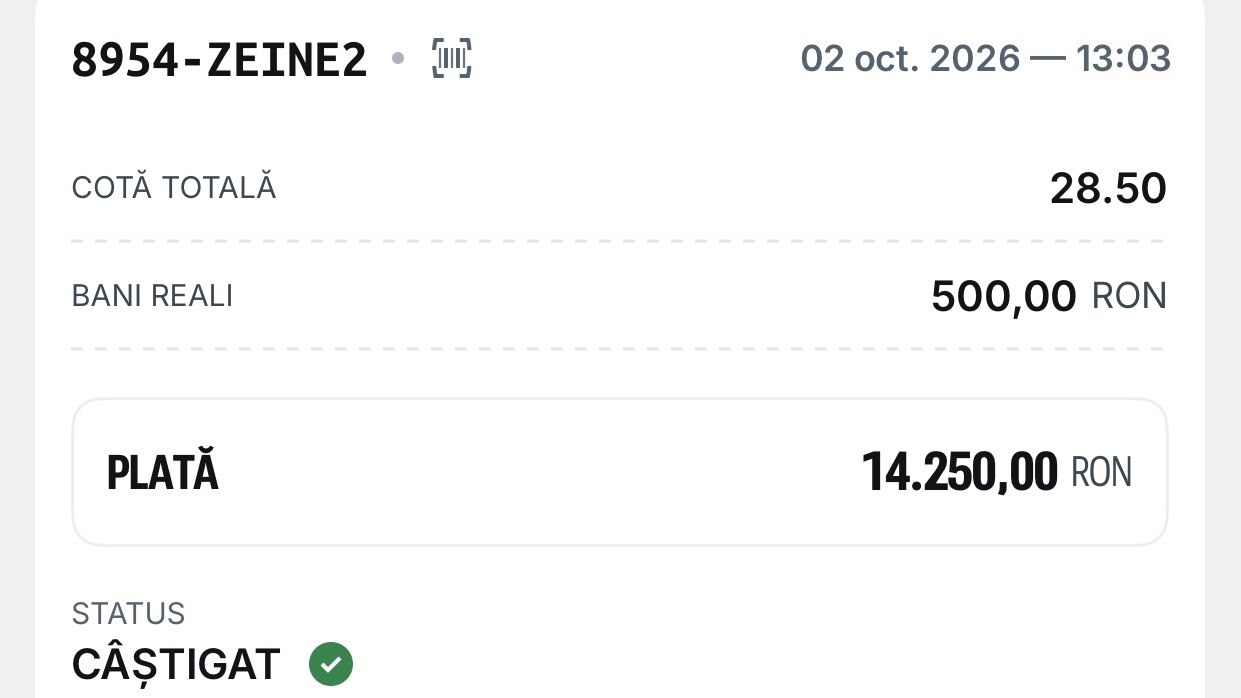Click RON currency next to 500,00
The width and height of the screenshot is (1241, 698).
(1129, 297)
